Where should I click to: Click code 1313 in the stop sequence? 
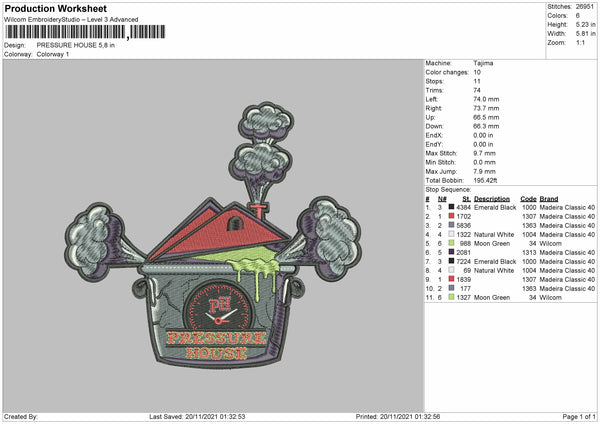[529, 252]
